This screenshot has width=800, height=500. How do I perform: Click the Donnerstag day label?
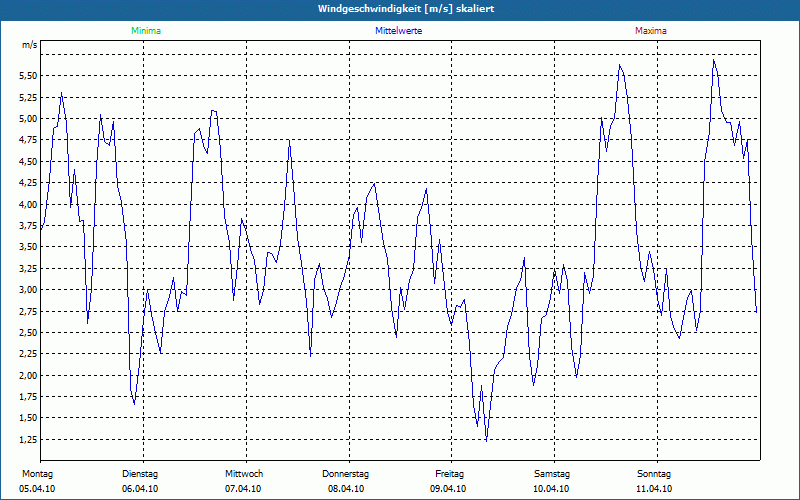(345, 474)
